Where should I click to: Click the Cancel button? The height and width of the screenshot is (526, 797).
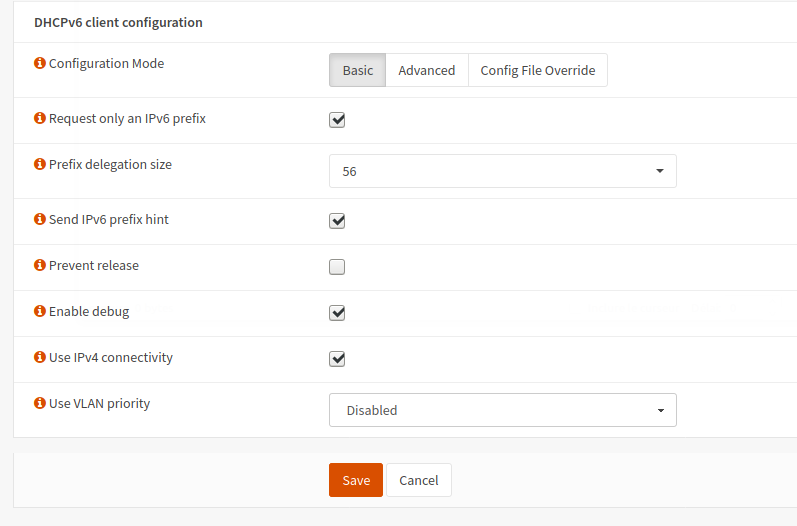tap(418, 480)
